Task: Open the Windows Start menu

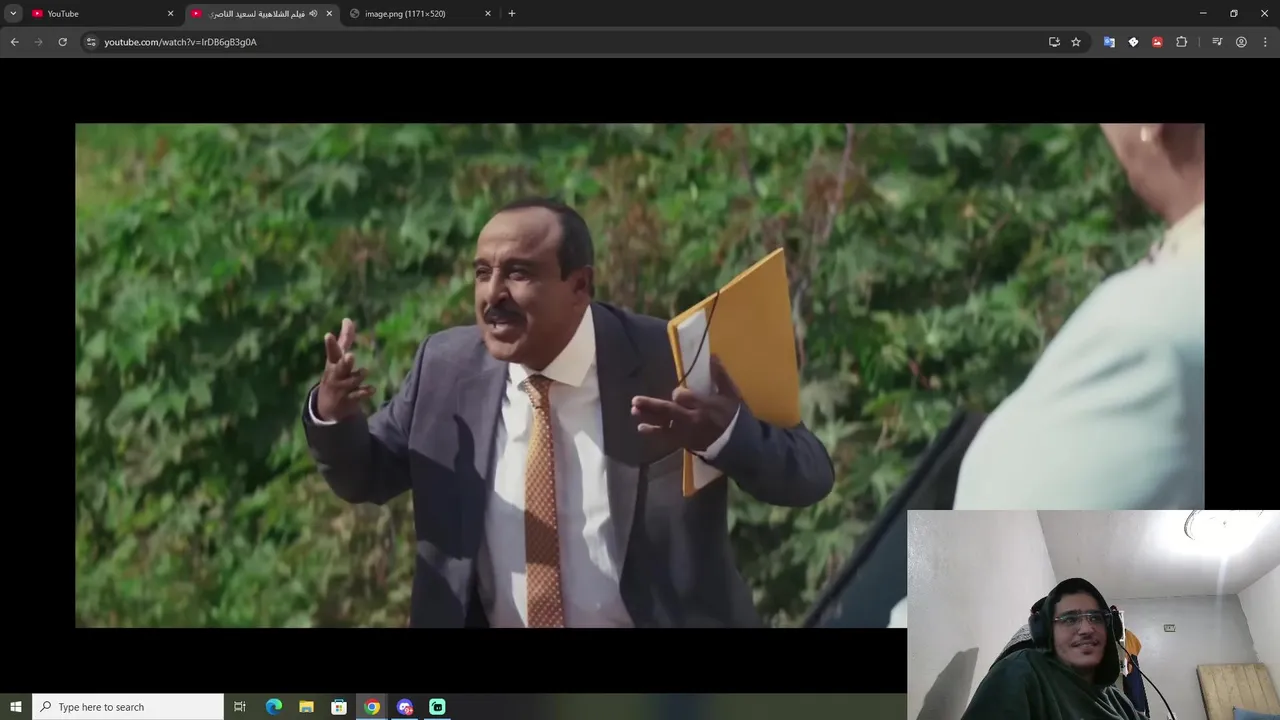Action: pos(15,707)
